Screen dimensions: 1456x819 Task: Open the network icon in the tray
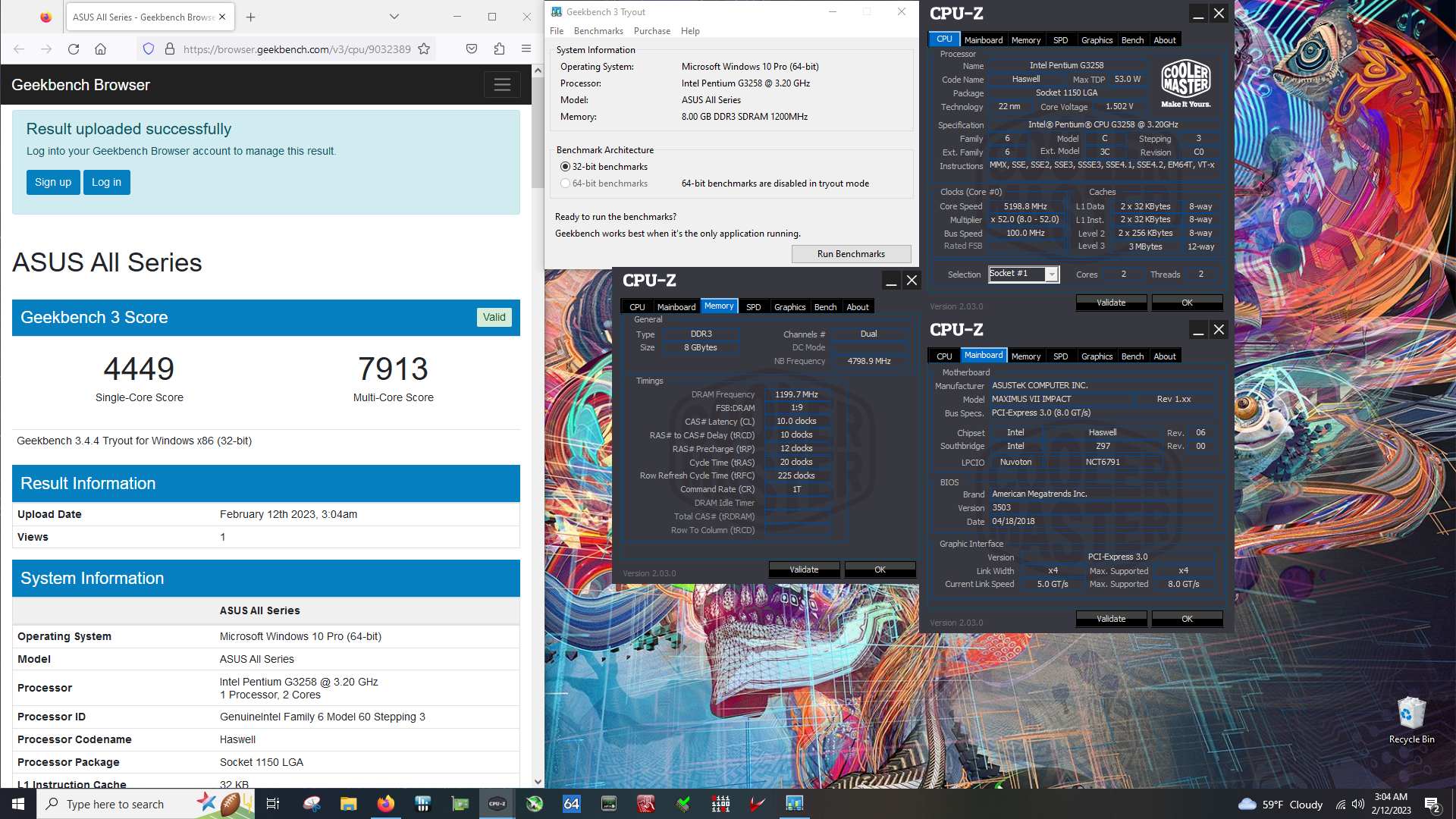pyautogui.click(x=1341, y=805)
